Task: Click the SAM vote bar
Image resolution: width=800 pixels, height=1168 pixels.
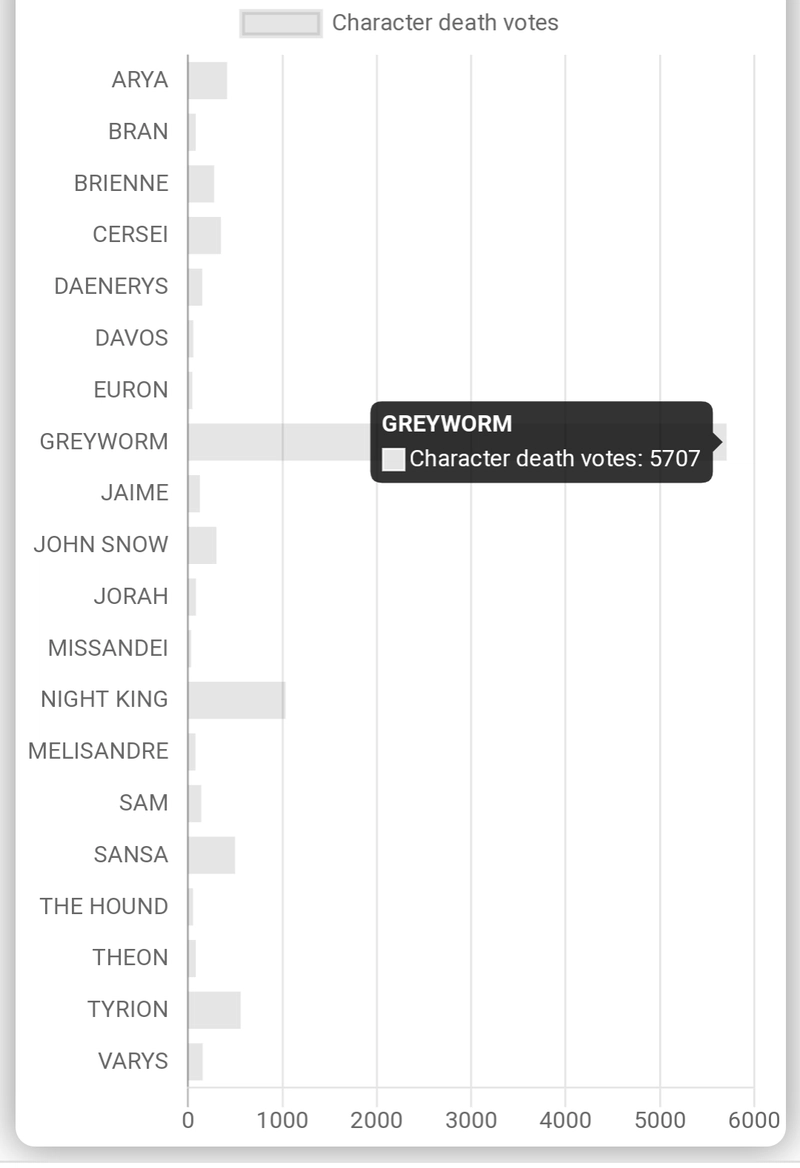Action: point(194,803)
